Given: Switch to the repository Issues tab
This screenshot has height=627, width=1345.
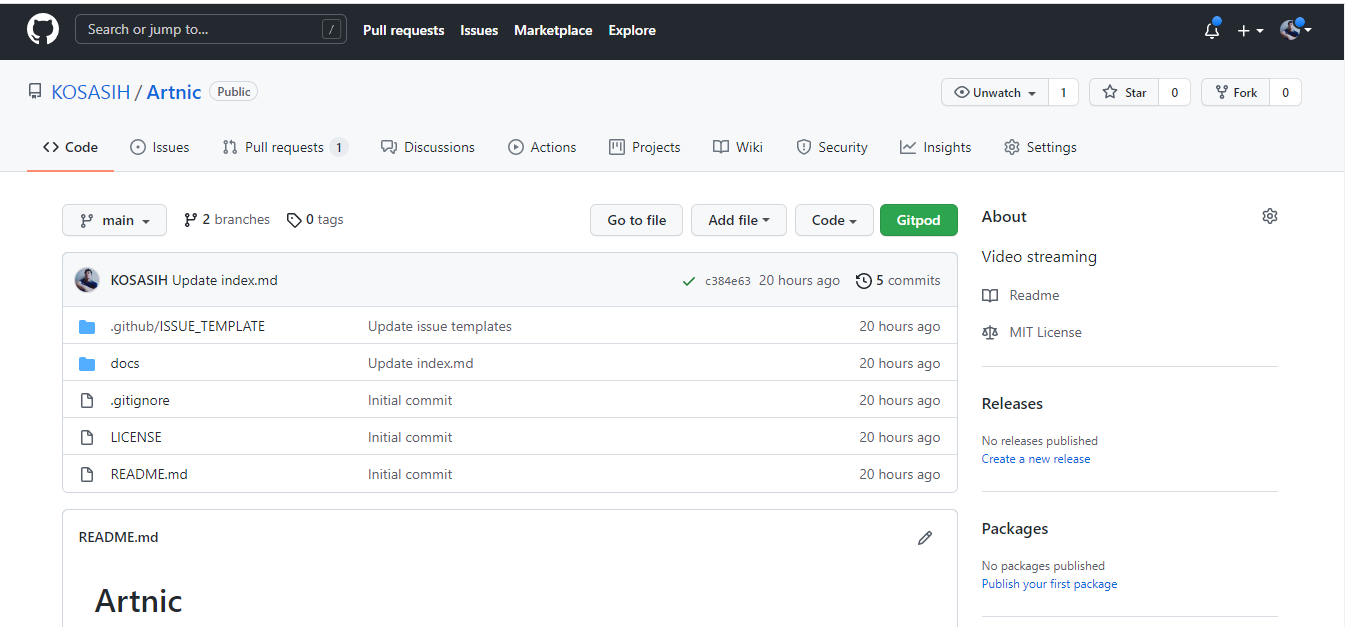Looking at the screenshot, I should [160, 147].
